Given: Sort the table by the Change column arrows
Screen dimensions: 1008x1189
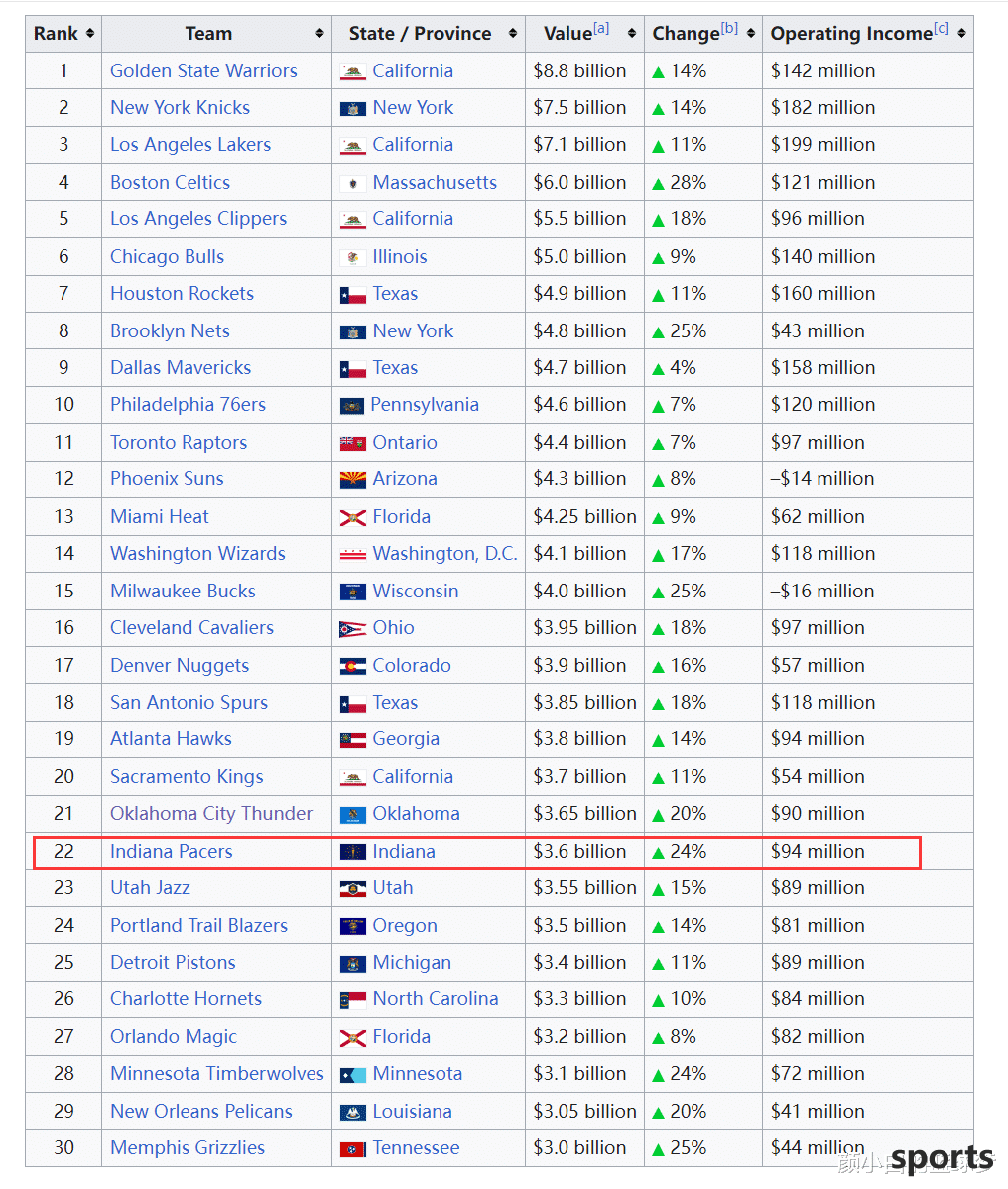Looking at the screenshot, I should tap(751, 34).
